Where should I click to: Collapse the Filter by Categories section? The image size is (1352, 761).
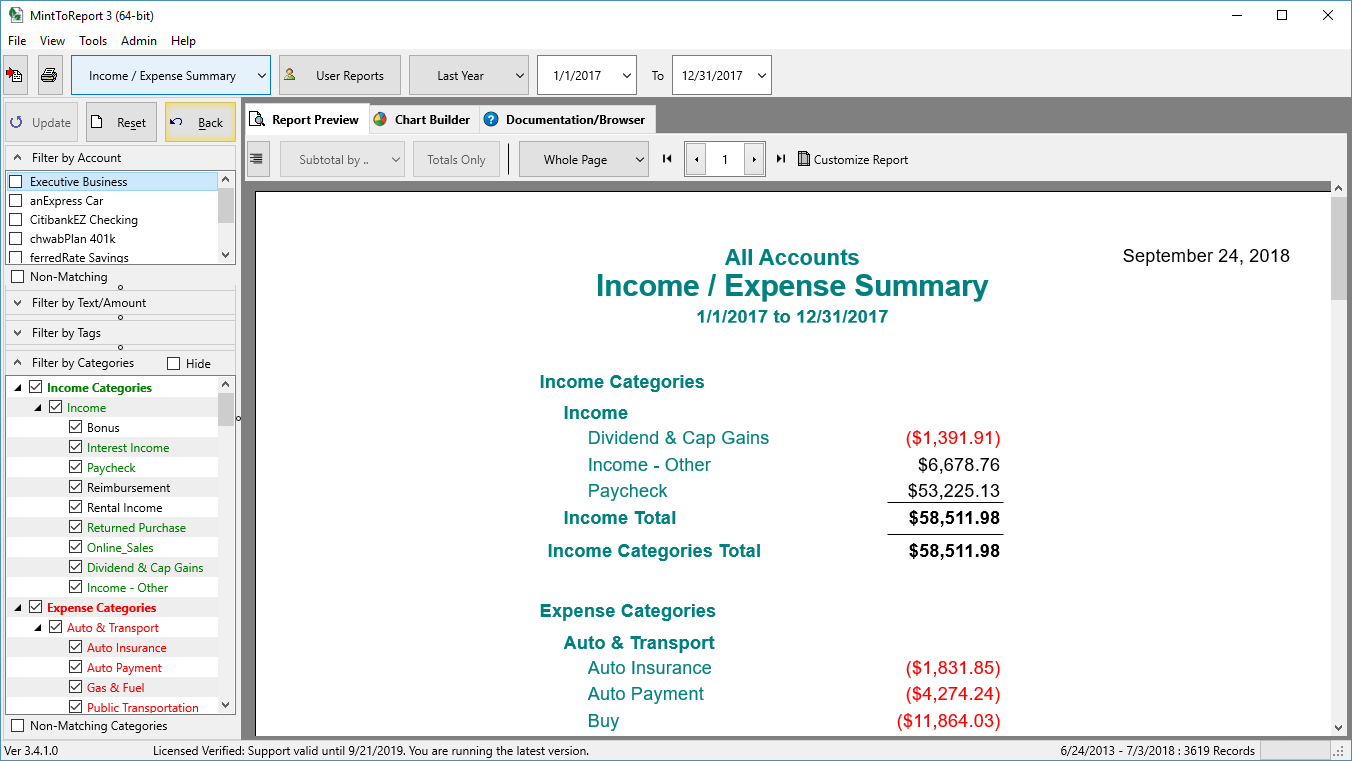(18, 363)
